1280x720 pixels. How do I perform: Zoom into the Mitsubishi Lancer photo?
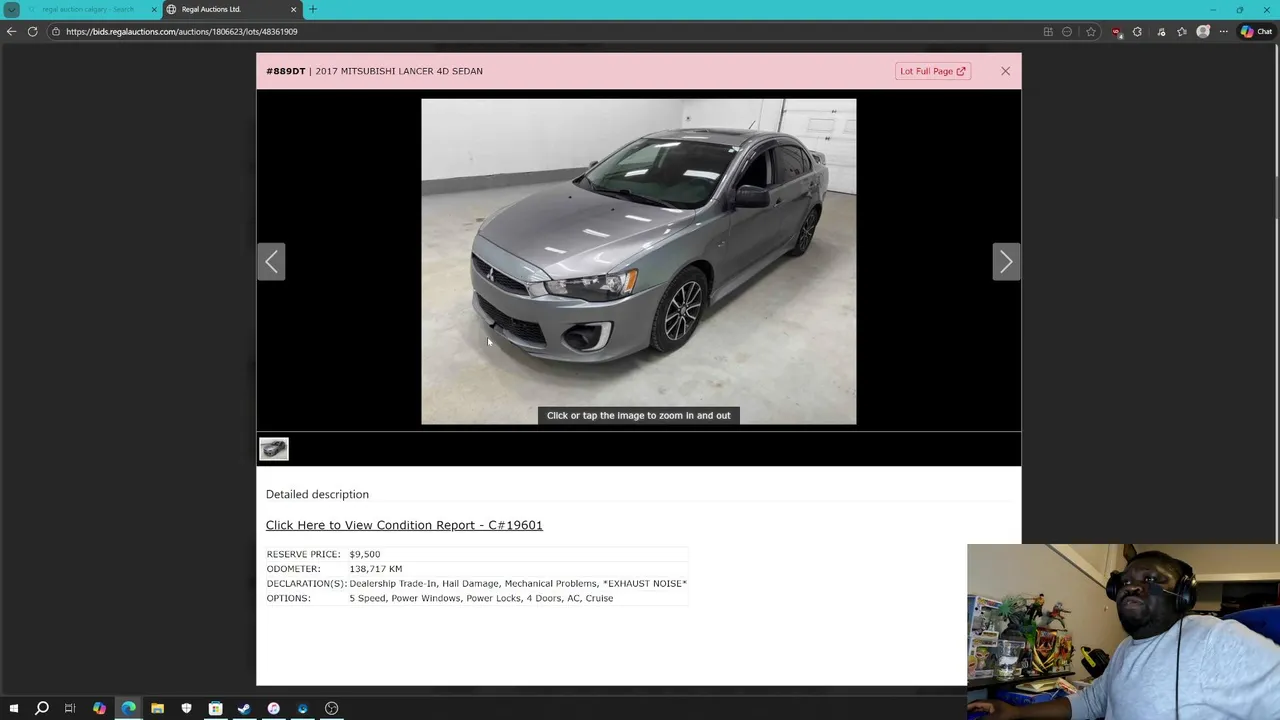click(638, 261)
